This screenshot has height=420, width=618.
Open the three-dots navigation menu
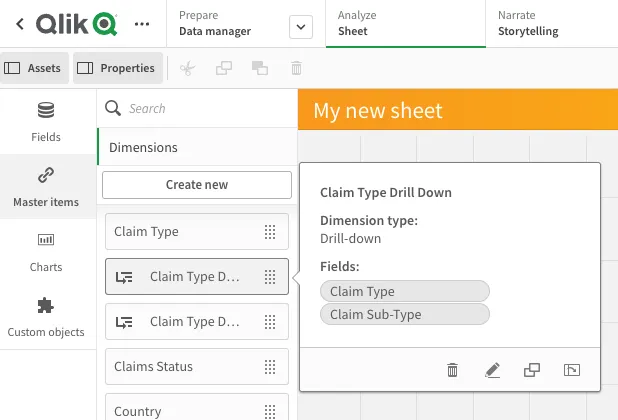(143, 23)
